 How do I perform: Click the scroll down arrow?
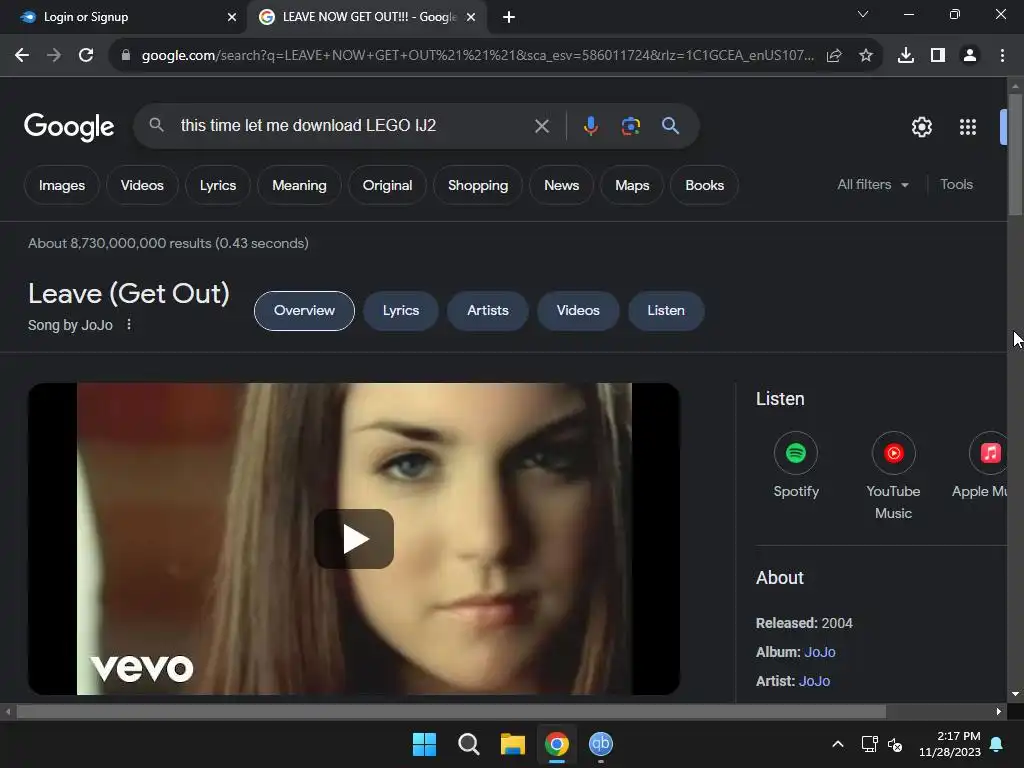pos(1015,694)
